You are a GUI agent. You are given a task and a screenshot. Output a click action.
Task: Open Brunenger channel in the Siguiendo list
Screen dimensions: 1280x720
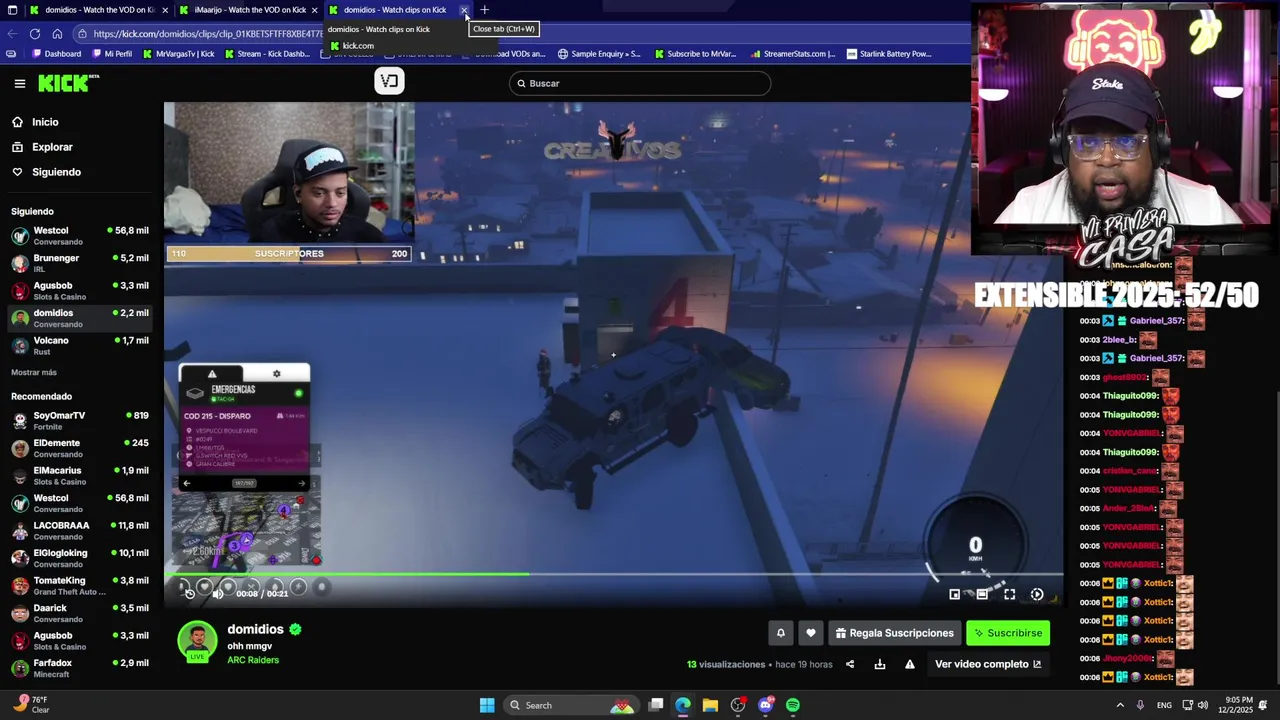pyautogui.click(x=80, y=263)
